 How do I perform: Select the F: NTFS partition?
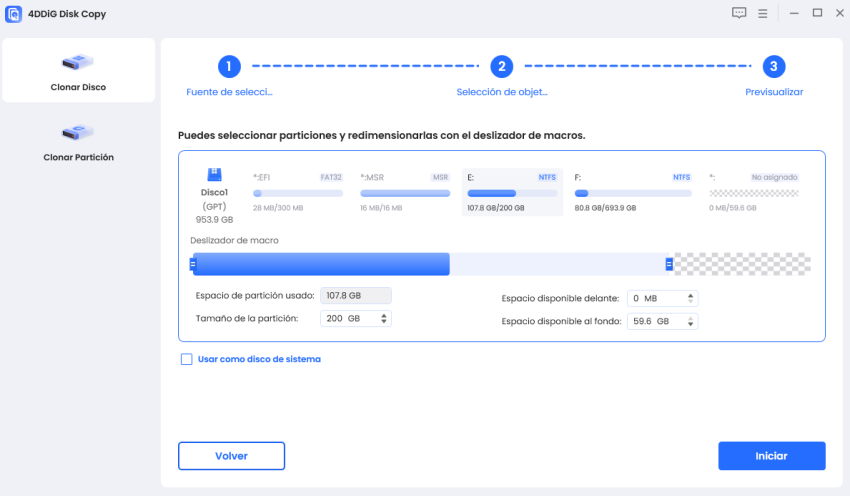click(632, 192)
